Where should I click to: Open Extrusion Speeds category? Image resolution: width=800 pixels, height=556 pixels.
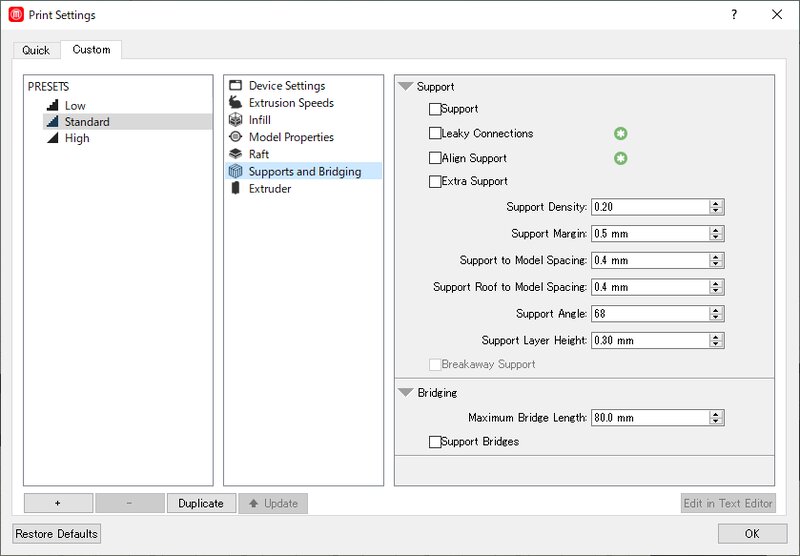[304, 103]
